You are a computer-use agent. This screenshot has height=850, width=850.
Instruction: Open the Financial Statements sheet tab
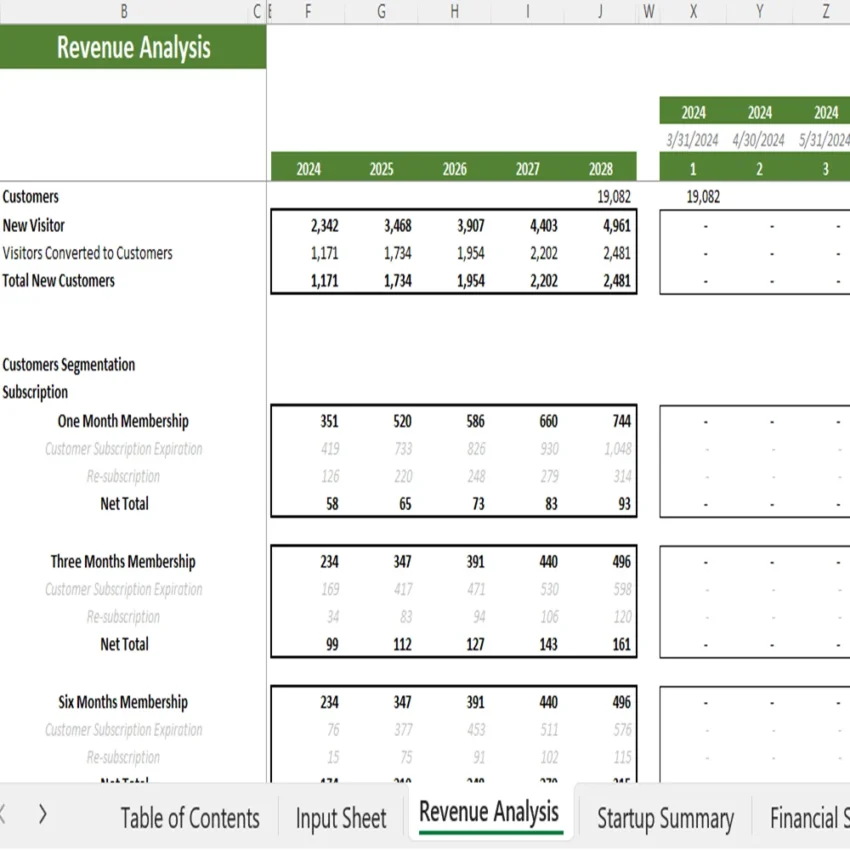(812, 818)
